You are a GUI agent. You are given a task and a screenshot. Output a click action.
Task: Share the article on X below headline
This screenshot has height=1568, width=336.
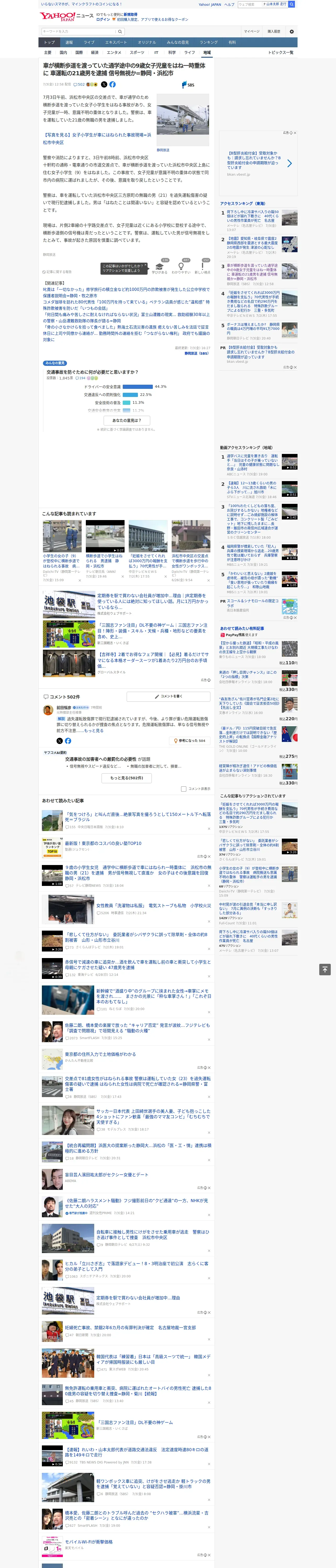[104, 85]
